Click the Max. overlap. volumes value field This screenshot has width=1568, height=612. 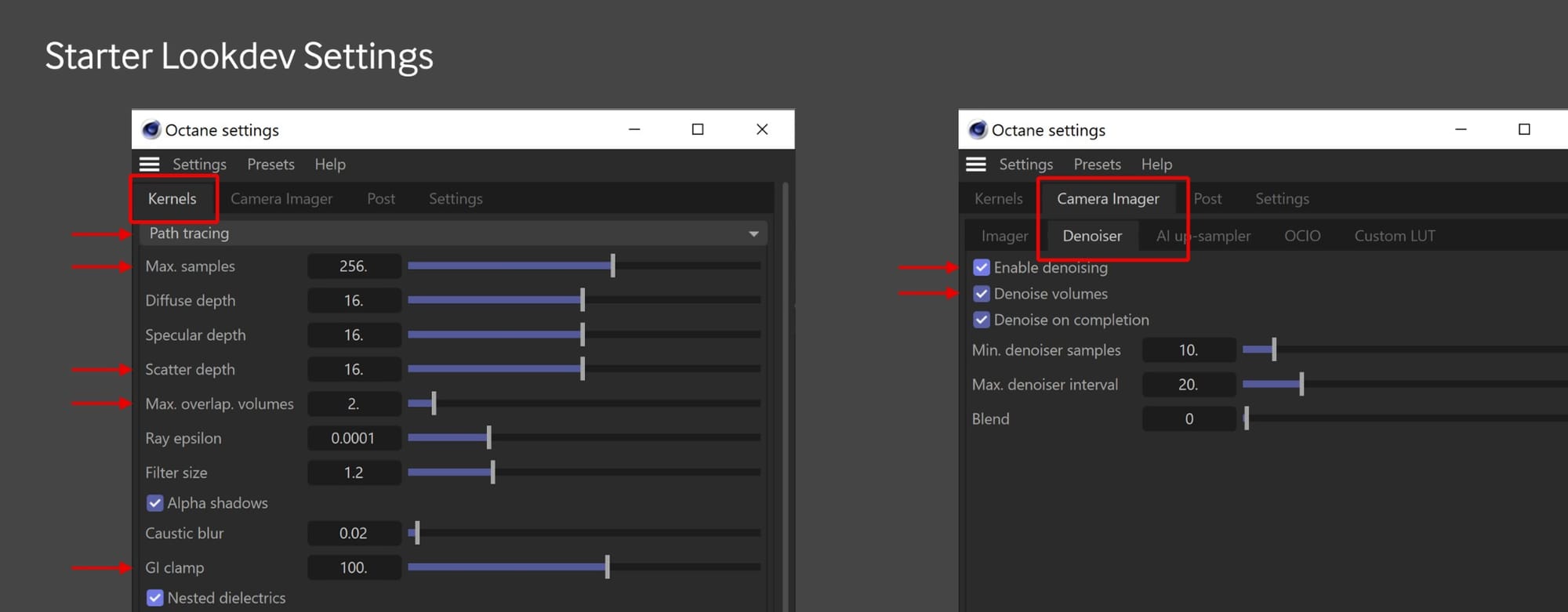click(354, 404)
